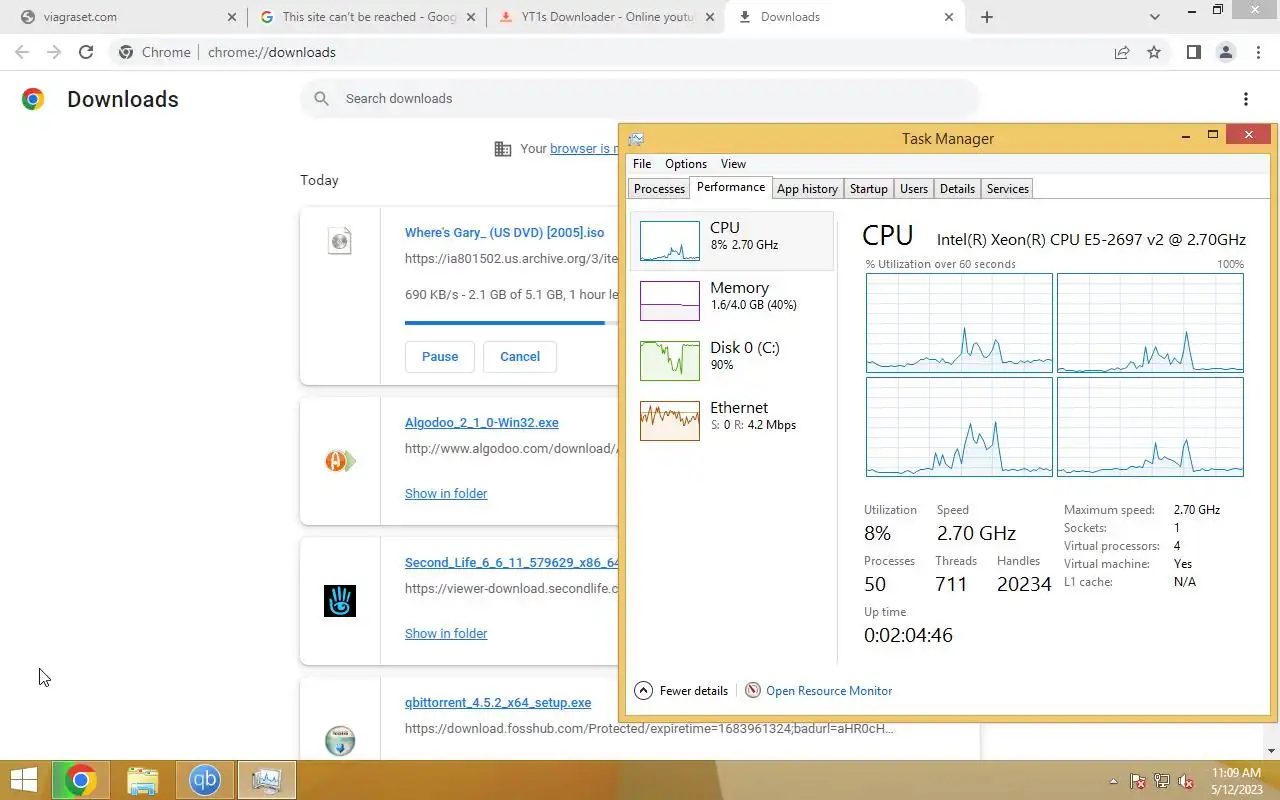Open new tab with plus button

click(986, 17)
